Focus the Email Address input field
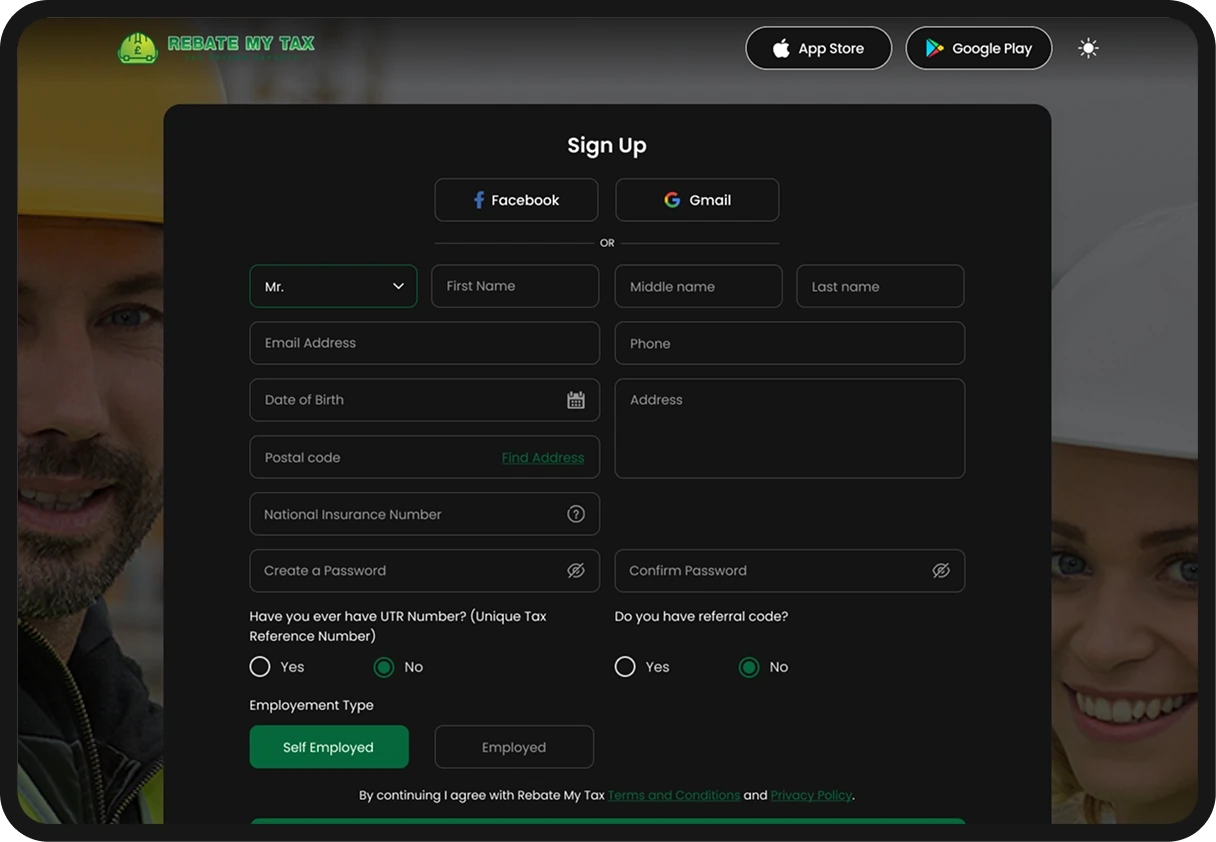 click(425, 343)
